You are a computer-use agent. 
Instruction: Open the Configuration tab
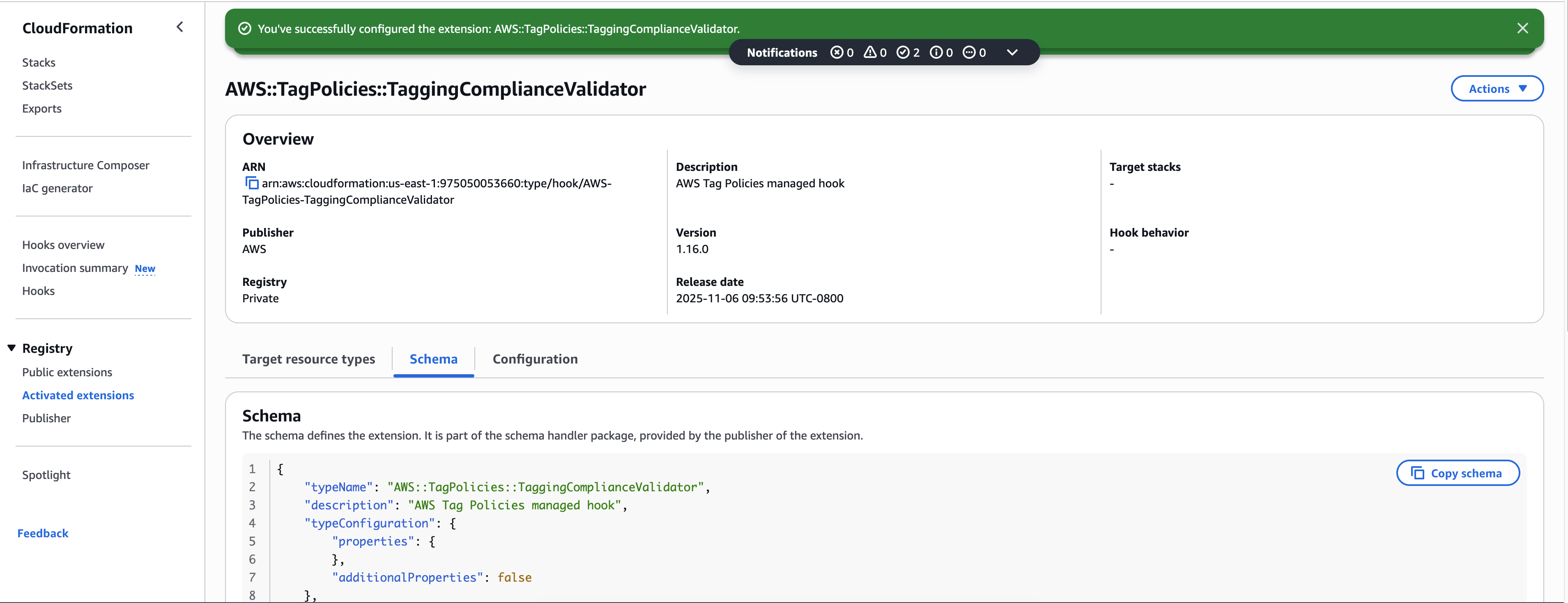(534, 359)
